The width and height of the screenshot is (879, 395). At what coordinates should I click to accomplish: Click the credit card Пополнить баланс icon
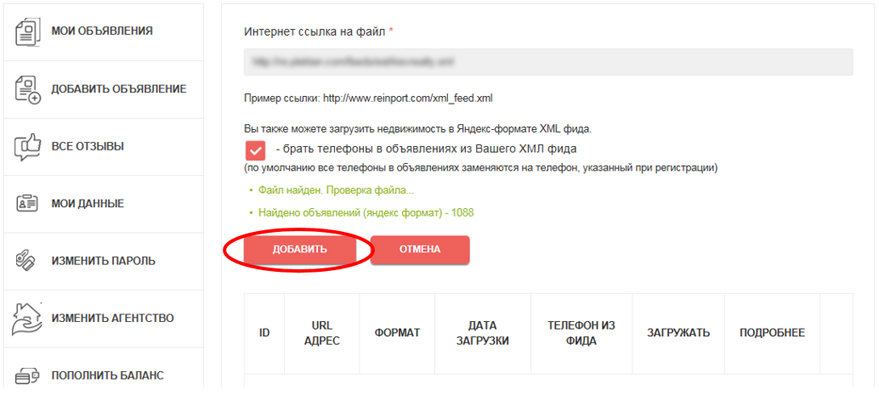pyautogui.click(x=26, y=375)
